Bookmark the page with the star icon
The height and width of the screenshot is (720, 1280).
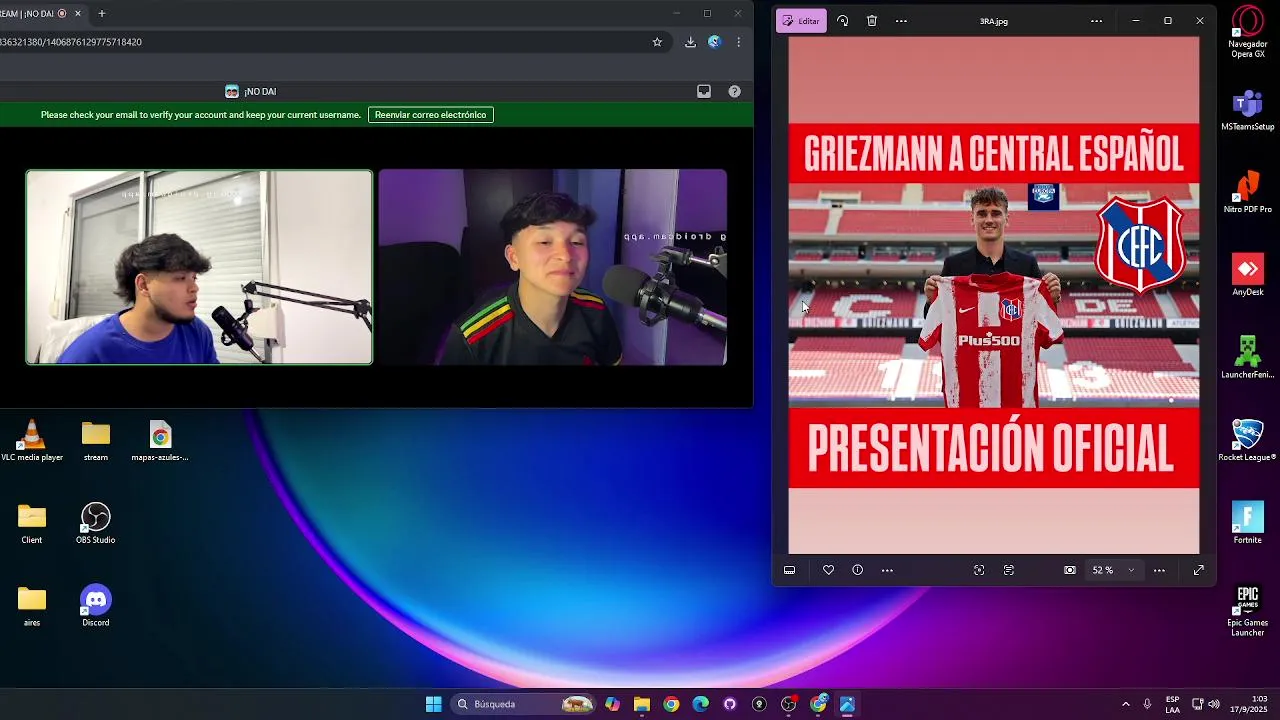click(x=657, y=42)
